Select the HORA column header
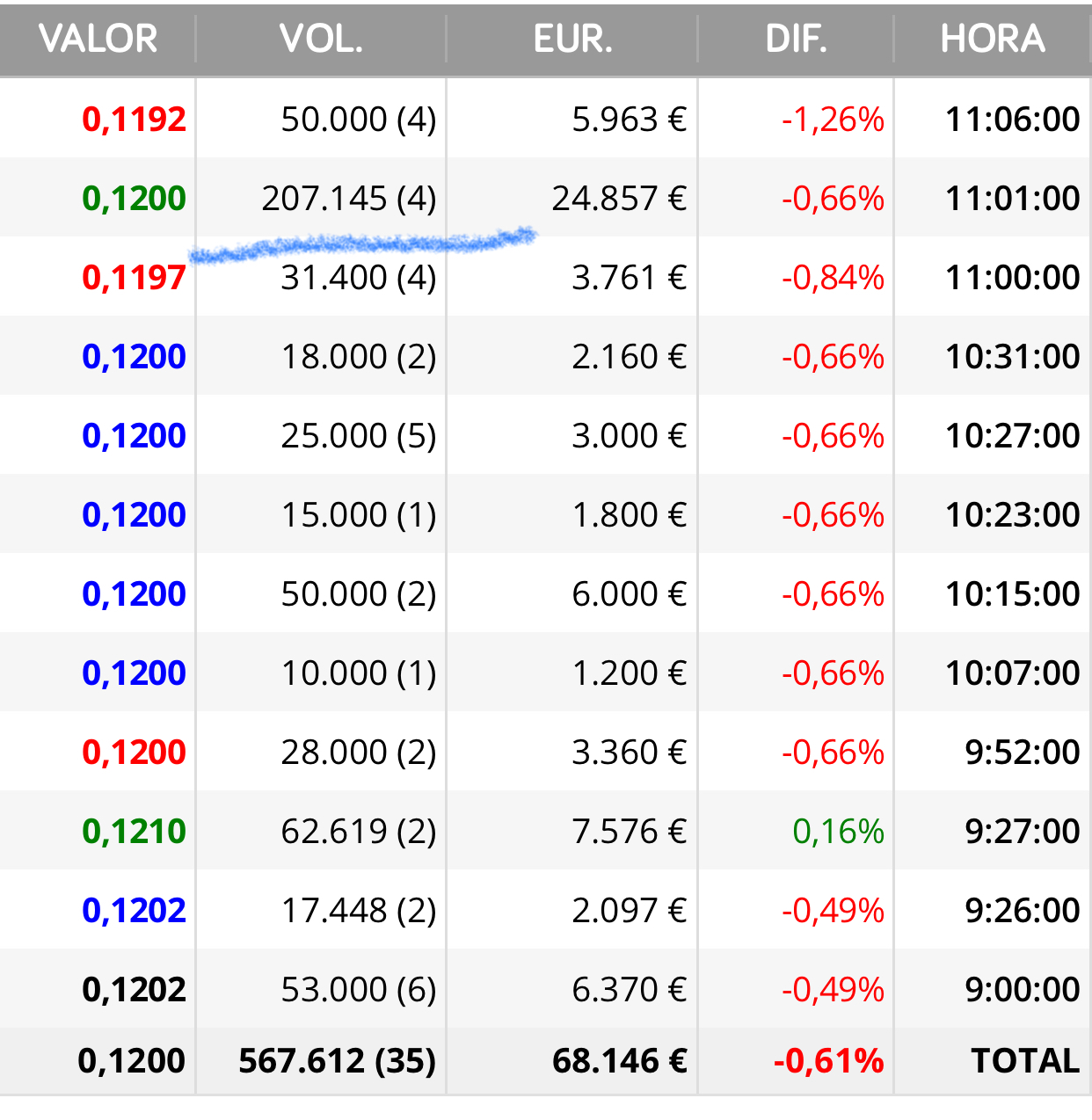1092x1120 pixels. click(993, 39)
